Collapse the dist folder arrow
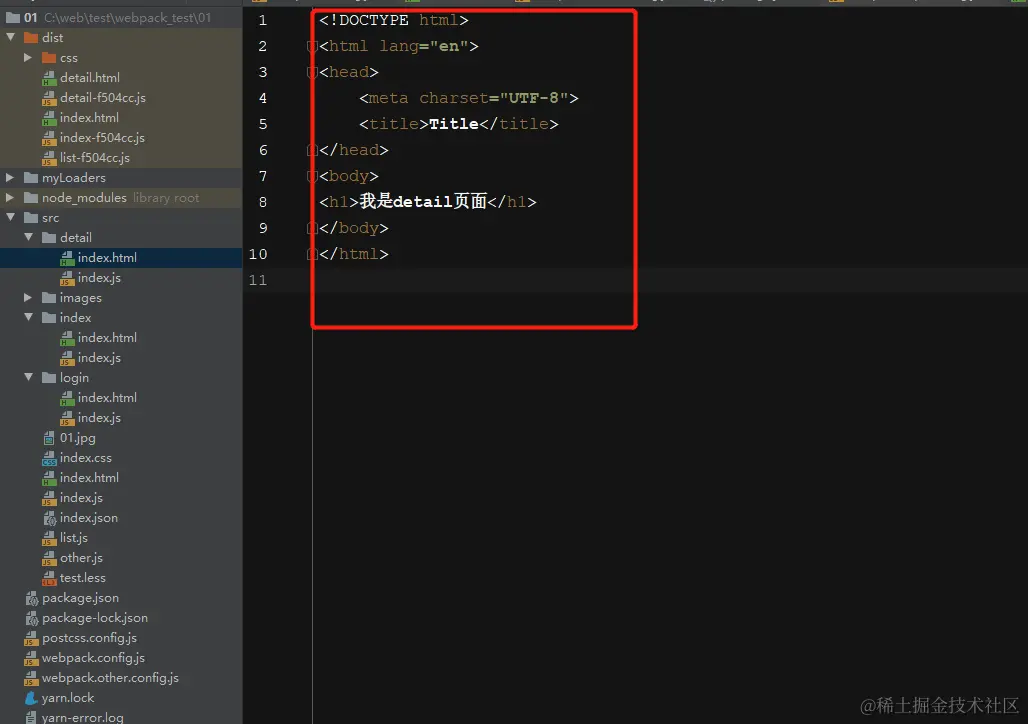The height and width of the screenshot is (724, 1028). coord(10,37)
